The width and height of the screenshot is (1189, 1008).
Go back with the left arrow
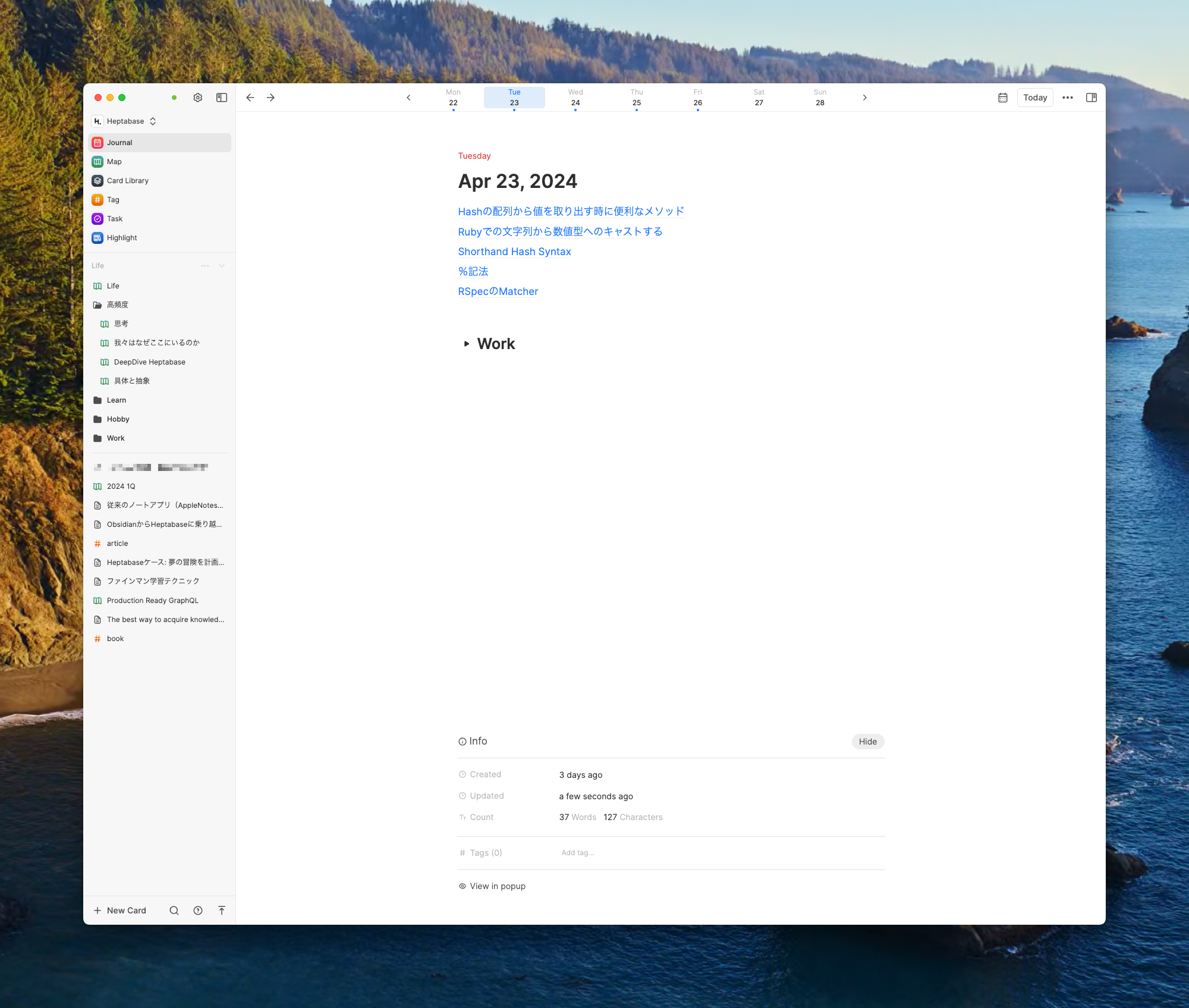[250, 98]
